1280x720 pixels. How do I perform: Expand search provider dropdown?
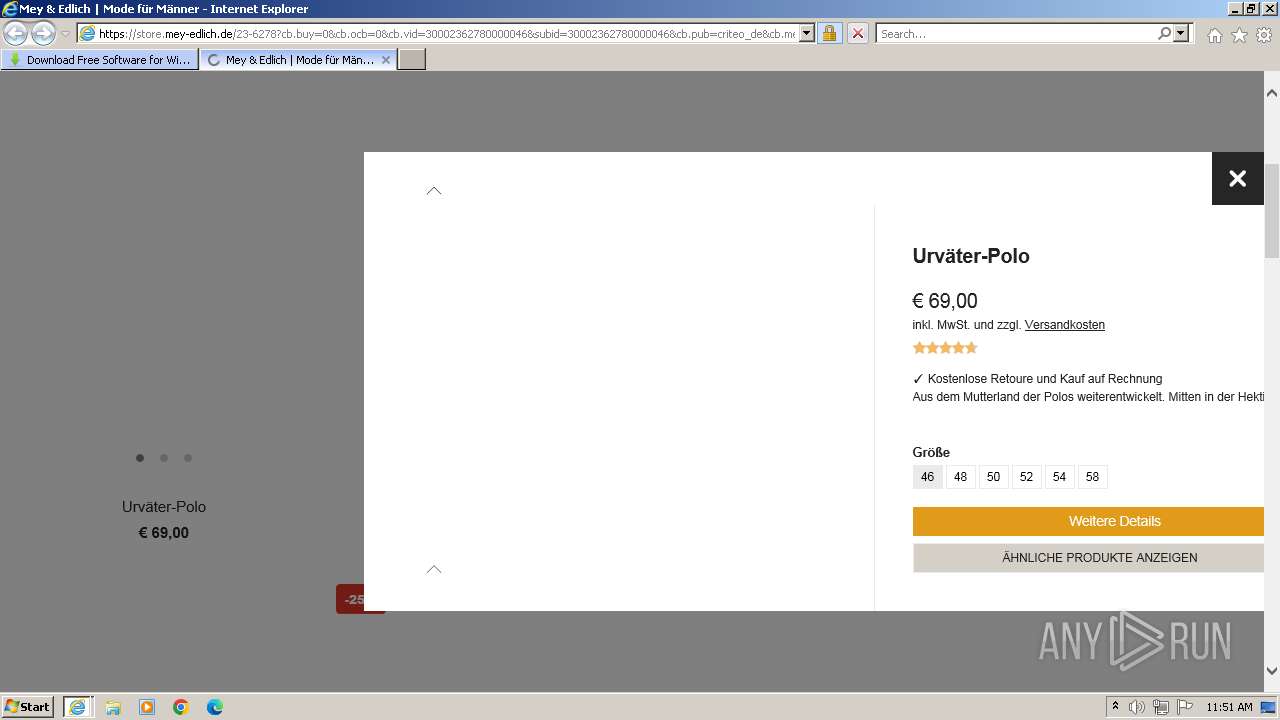pos(1181,33)
